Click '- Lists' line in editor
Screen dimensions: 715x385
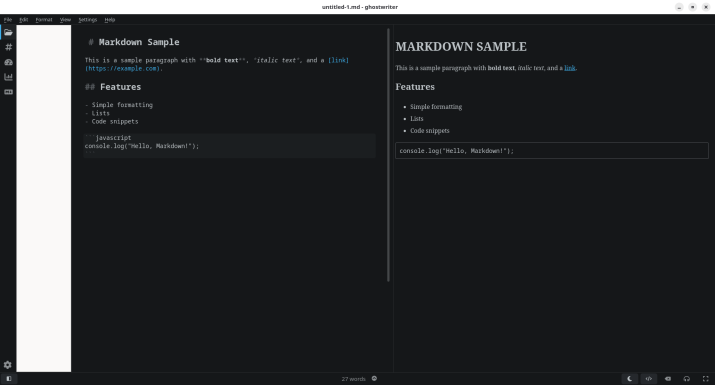click(97, 113)
